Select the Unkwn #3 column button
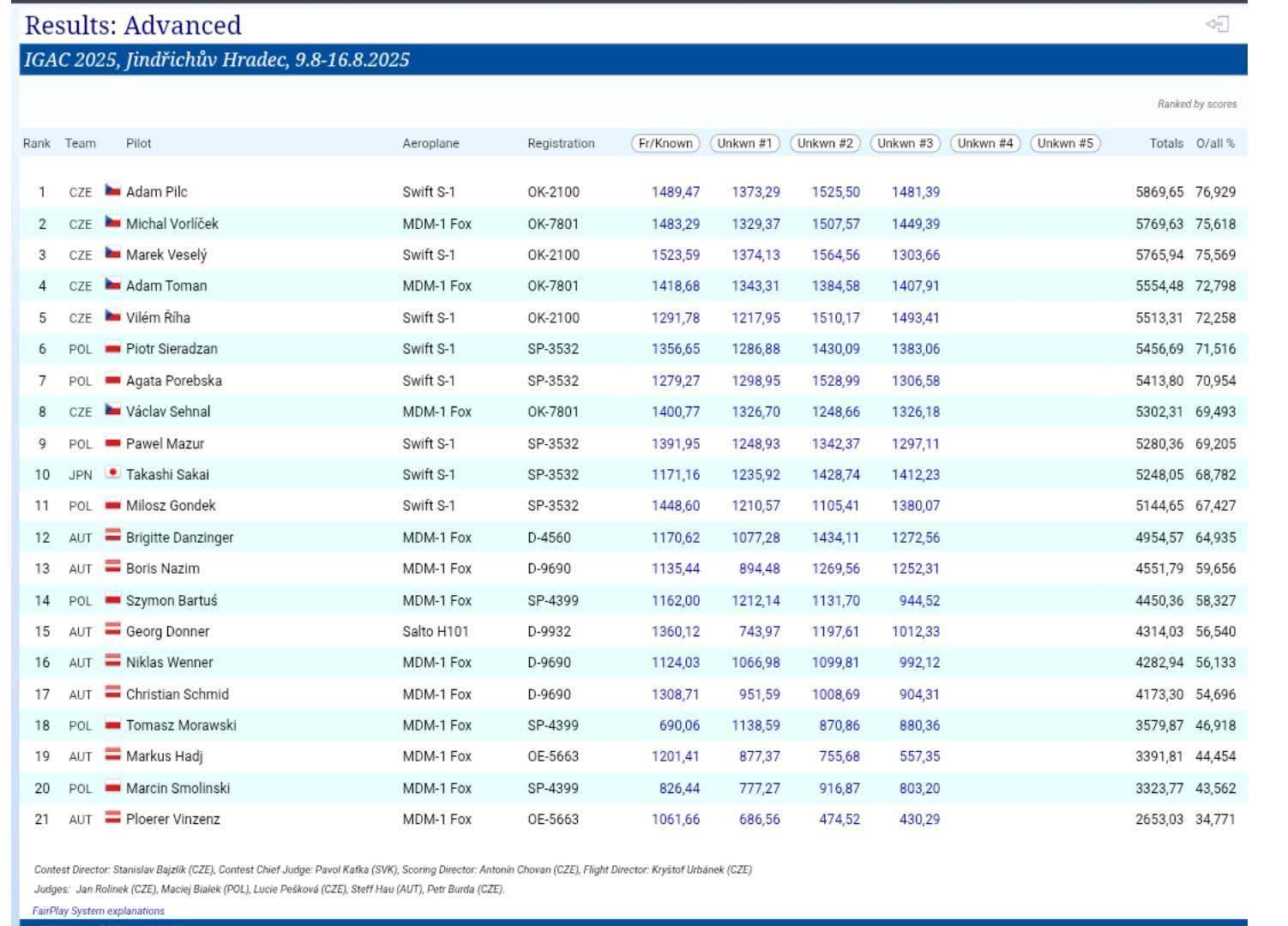This screenshot has height=926, width=1288. (905, 143)
